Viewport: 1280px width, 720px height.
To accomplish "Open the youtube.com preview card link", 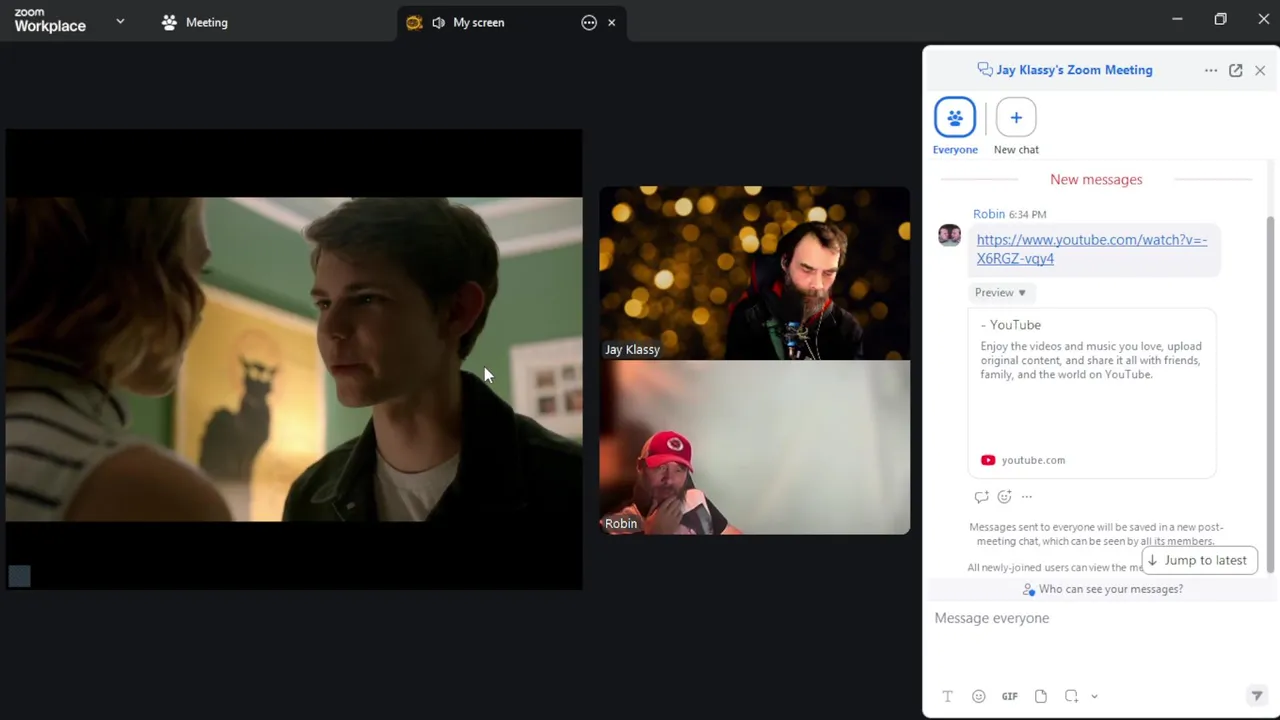I will (x=1033, y=460).
